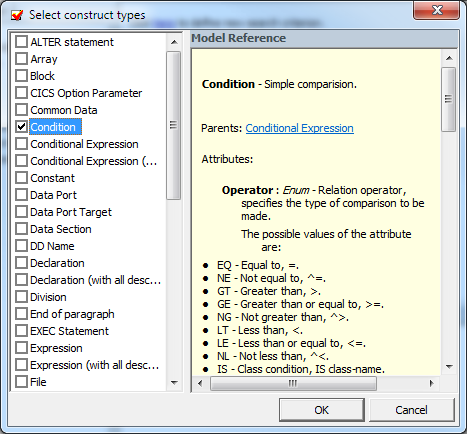Click the 'LE - Less than or equal' entry
This screenshot has height=434, width=467.
pos(291,343)
